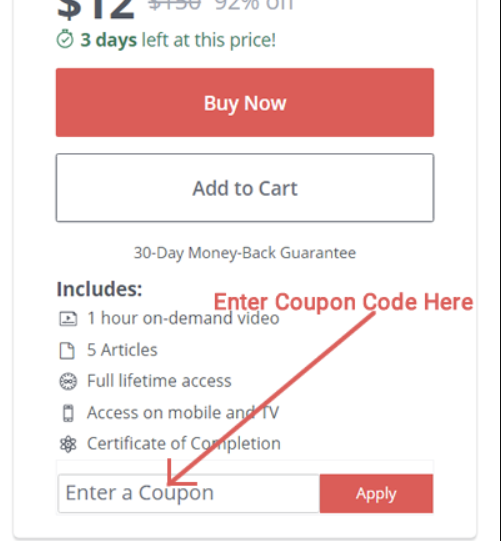The image size is (501, 541).
Task: Click the certificate atom-shaped icon
Action: (x=68, y=444)
